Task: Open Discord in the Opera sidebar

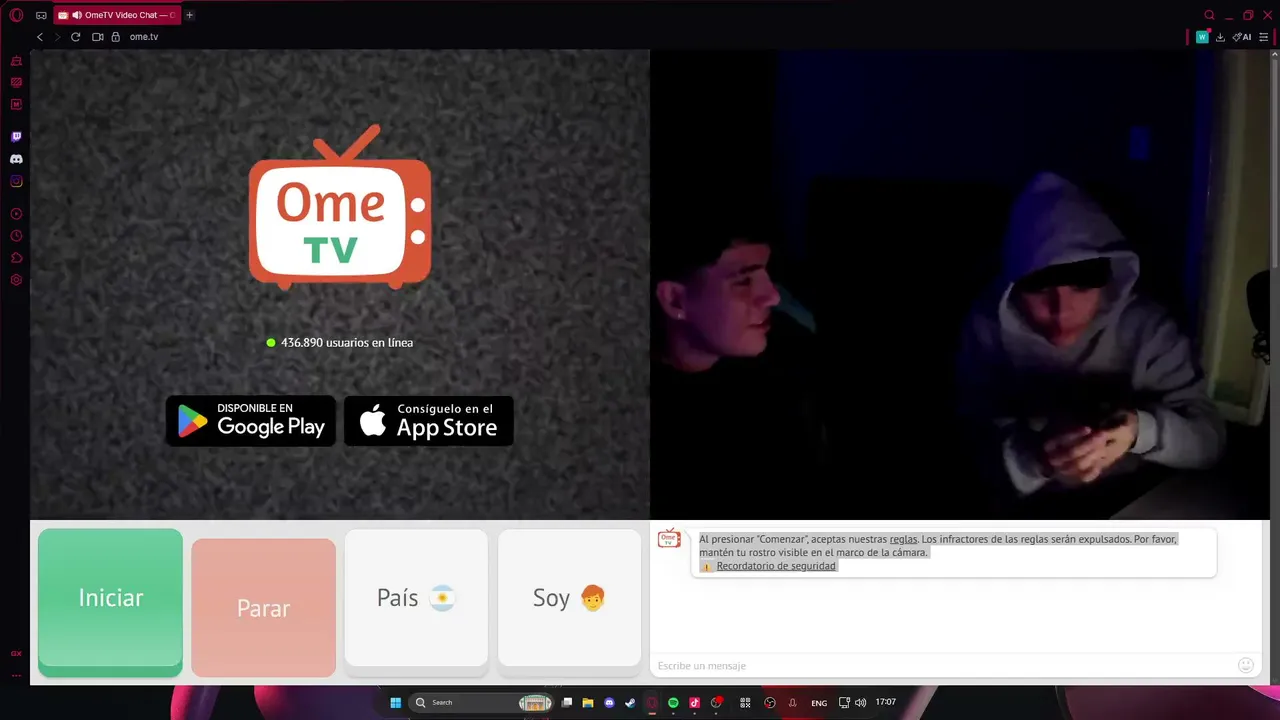Action: (16, 159)
